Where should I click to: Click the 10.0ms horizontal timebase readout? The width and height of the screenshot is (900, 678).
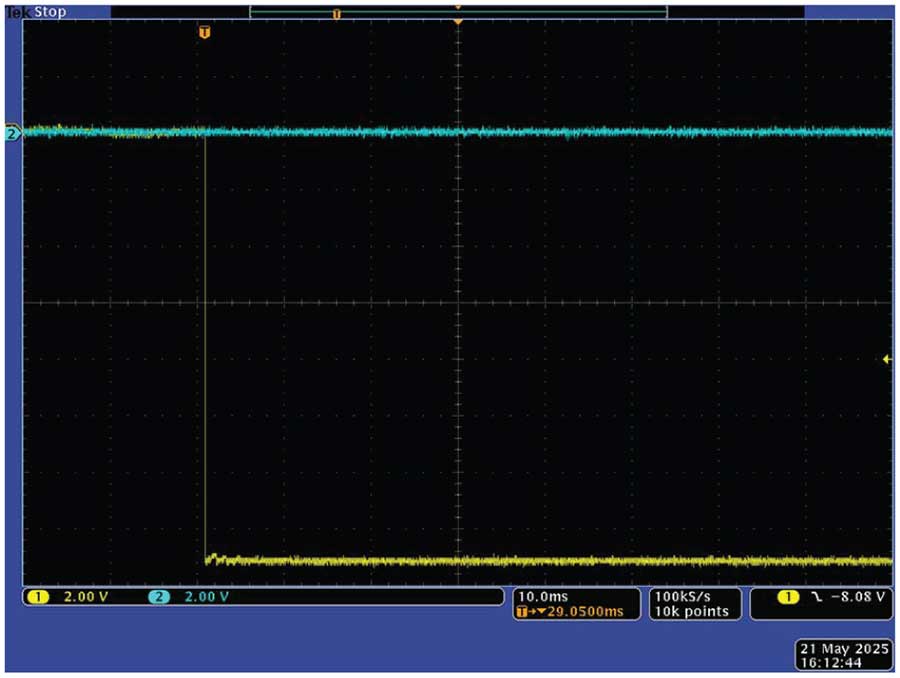click(x=539, y=596)
